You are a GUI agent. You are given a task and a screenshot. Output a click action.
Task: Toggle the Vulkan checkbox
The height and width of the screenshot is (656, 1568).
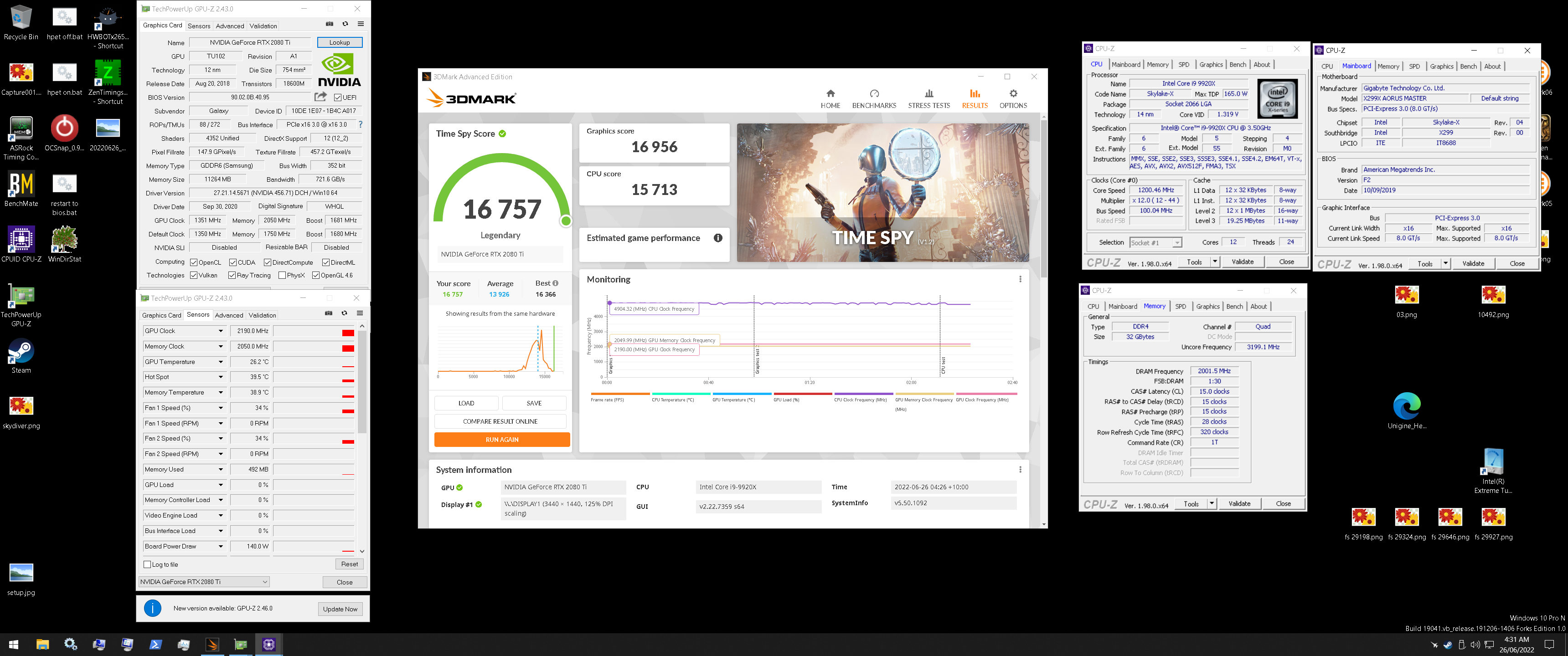(x=194, y=275)
